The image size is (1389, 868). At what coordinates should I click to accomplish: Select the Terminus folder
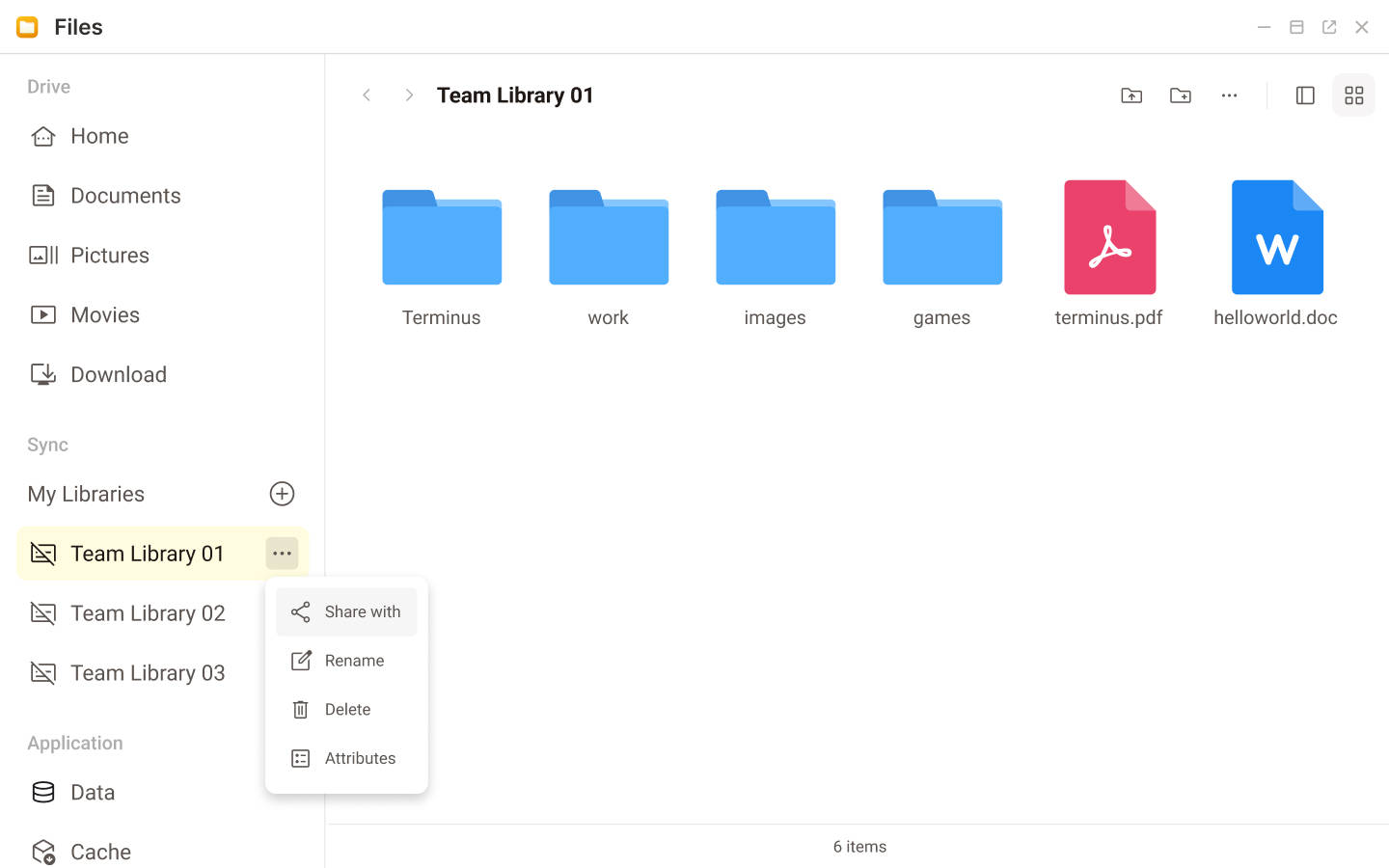coord(442,256)
